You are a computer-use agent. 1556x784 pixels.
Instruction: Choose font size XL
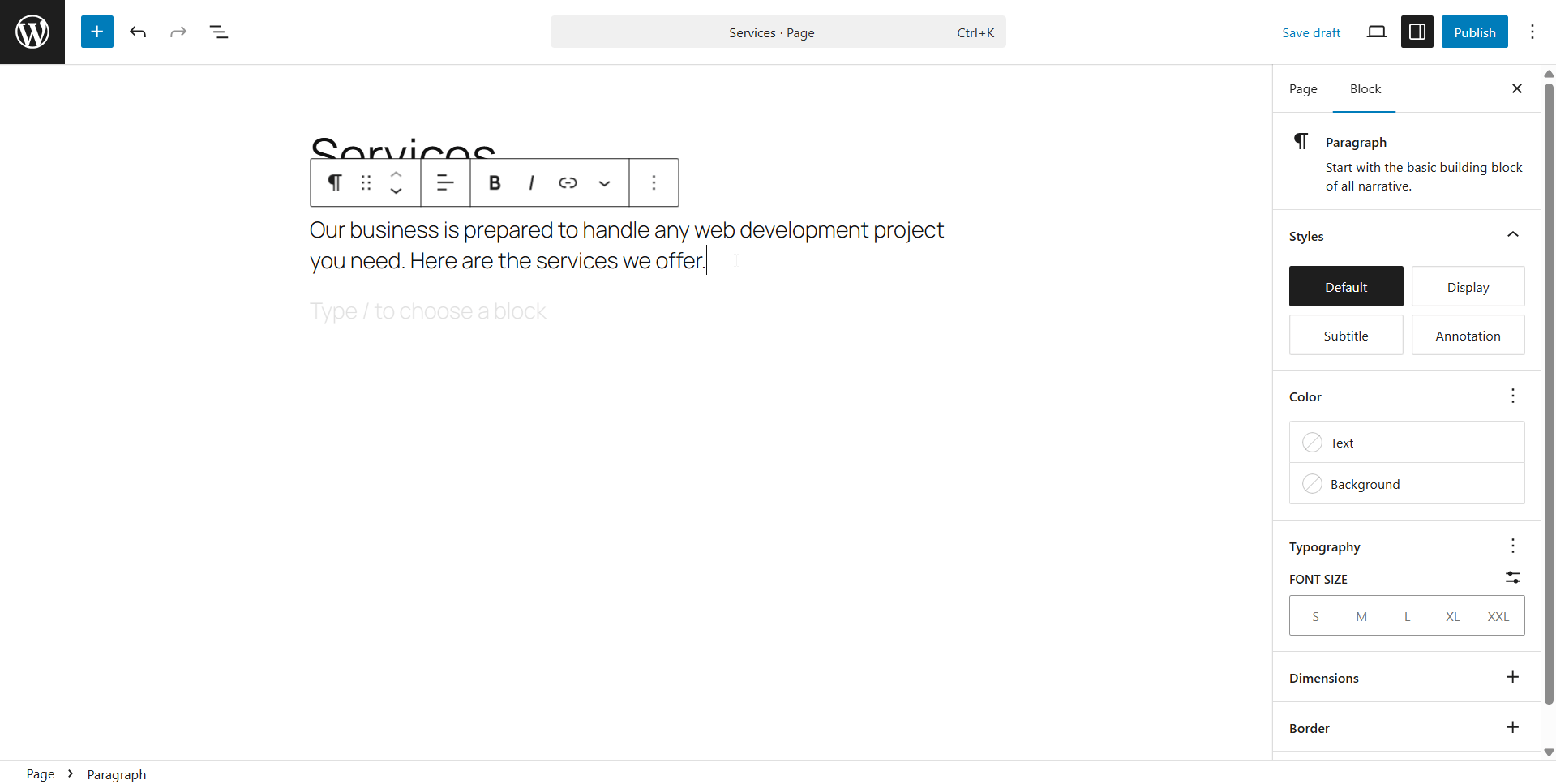coord(1452,616)
